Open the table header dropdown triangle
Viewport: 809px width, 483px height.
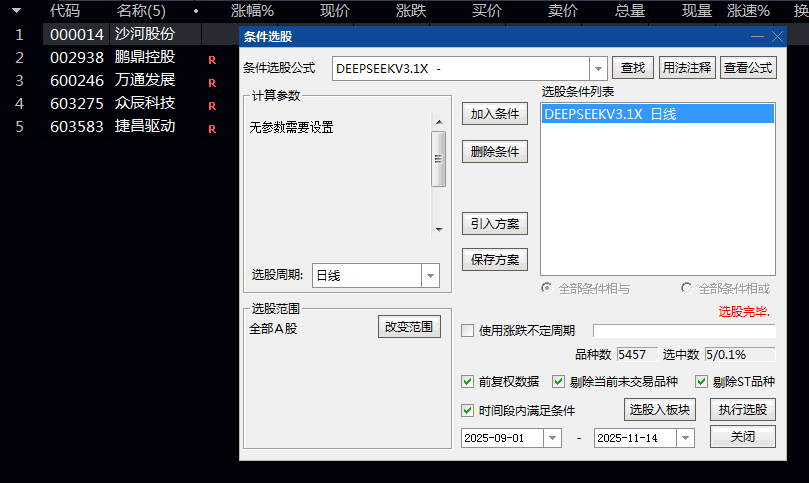point(17,11)
